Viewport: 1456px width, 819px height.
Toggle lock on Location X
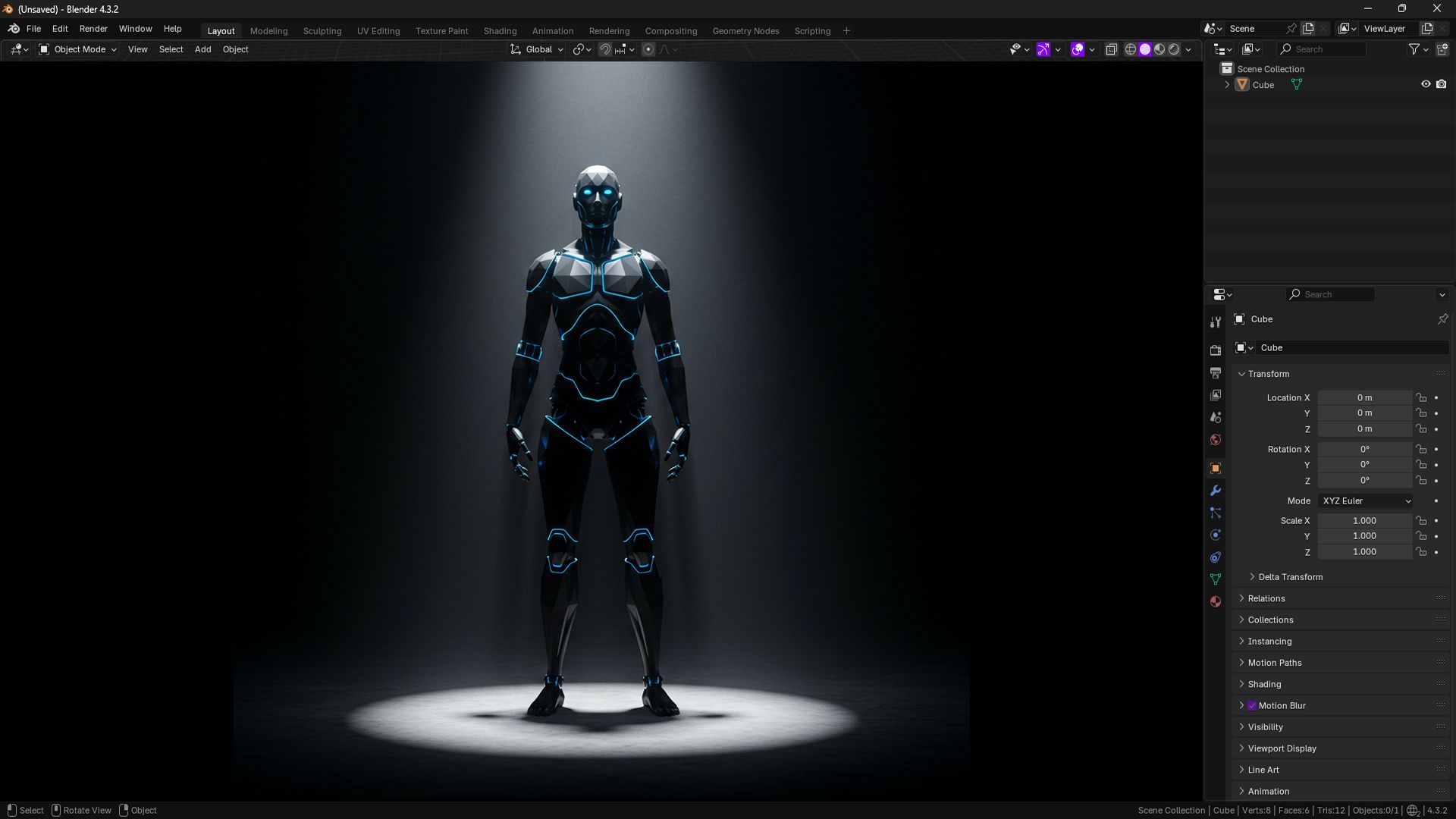(x=1422, y=397)
